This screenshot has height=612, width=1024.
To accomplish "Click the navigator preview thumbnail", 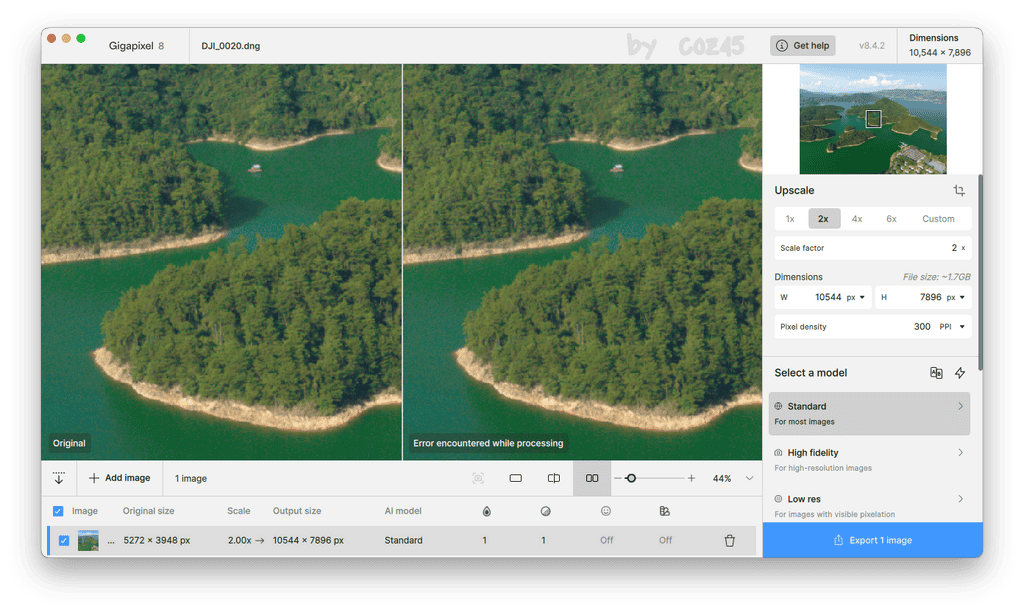I will pyautogui.click(x=872, y=119).
